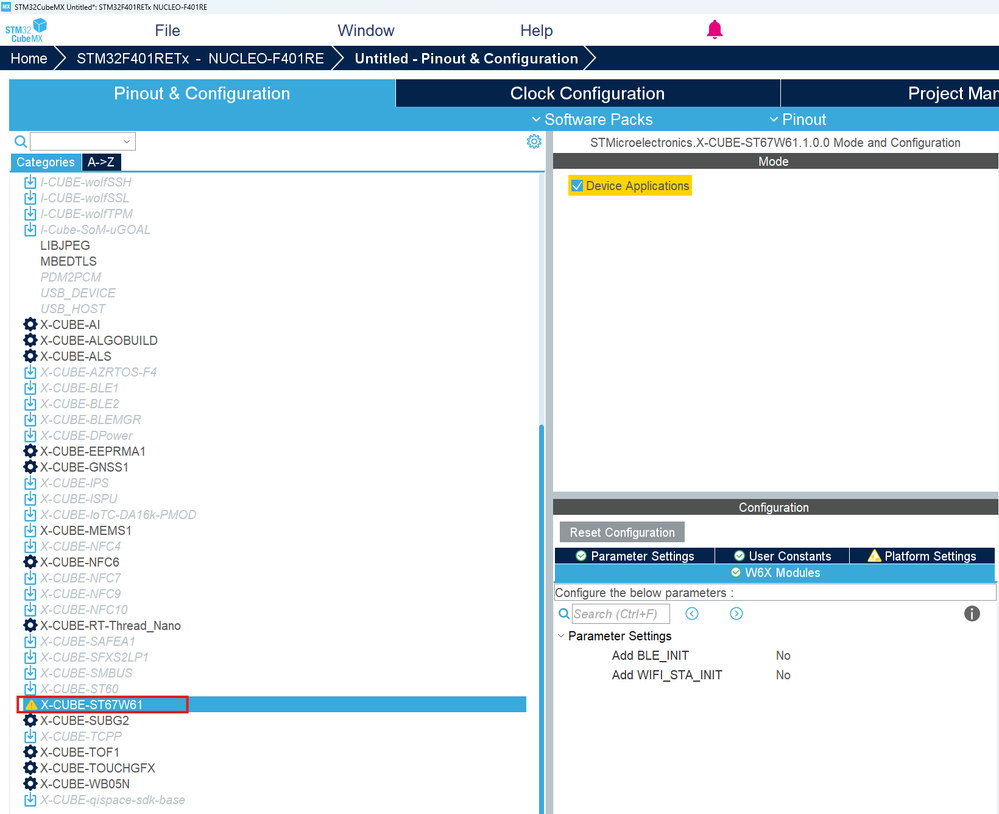Open the Parameter Settings configuration tab
Image resolution: width=999 pixels, height=814 pixels.
tap(635, 556)
